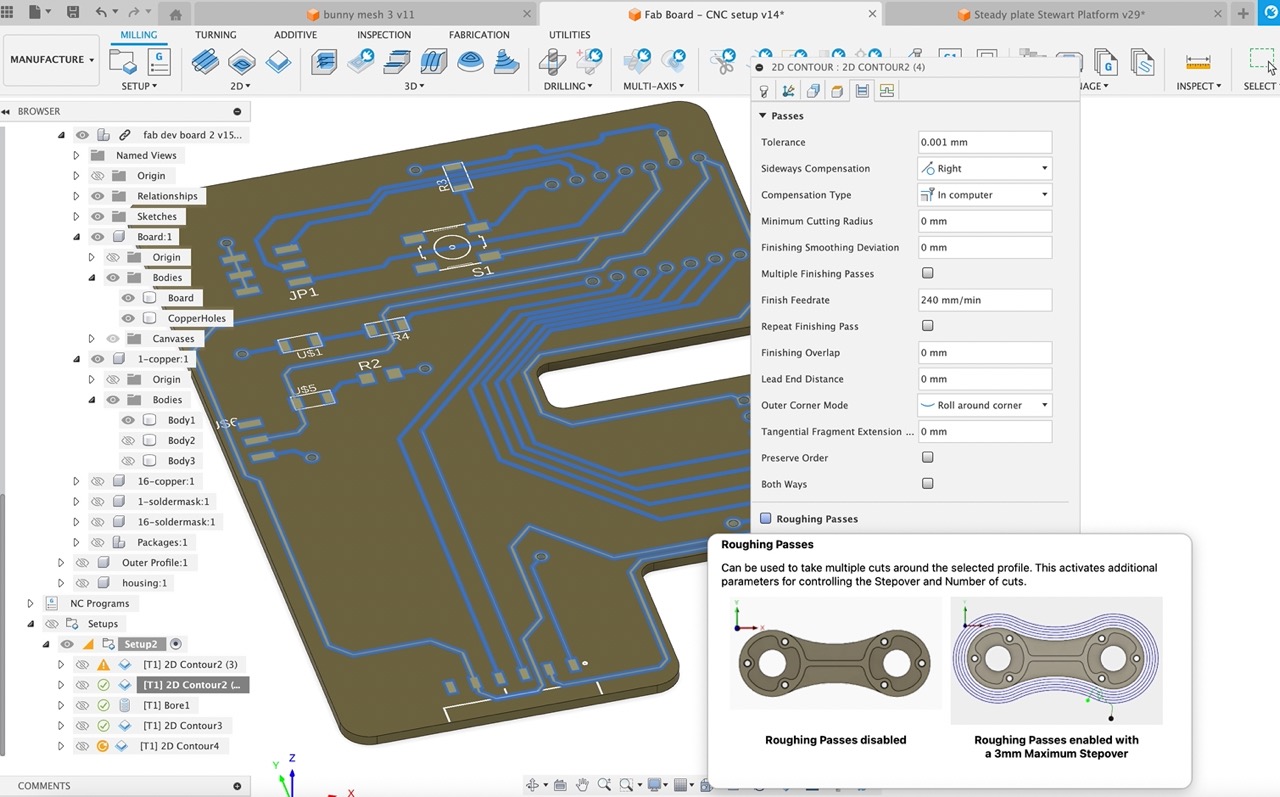Open Compensation Type dropdown
This screenshot has height=797, width=1280.
click(984, 195)
